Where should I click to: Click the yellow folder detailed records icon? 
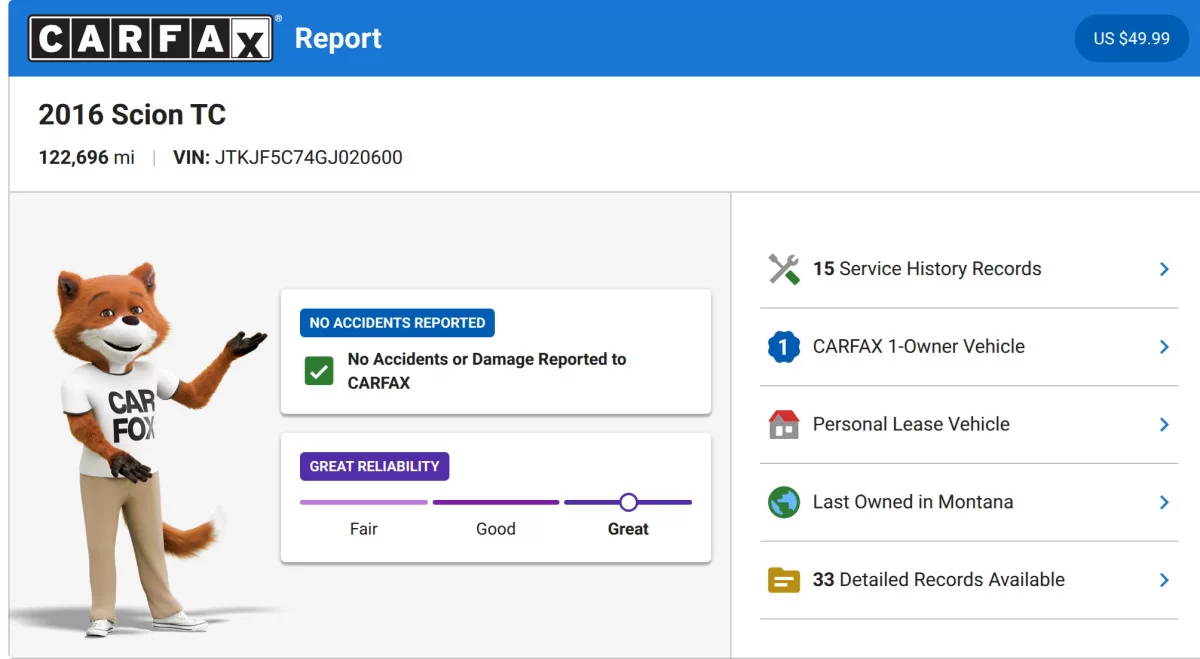(784, 580)
